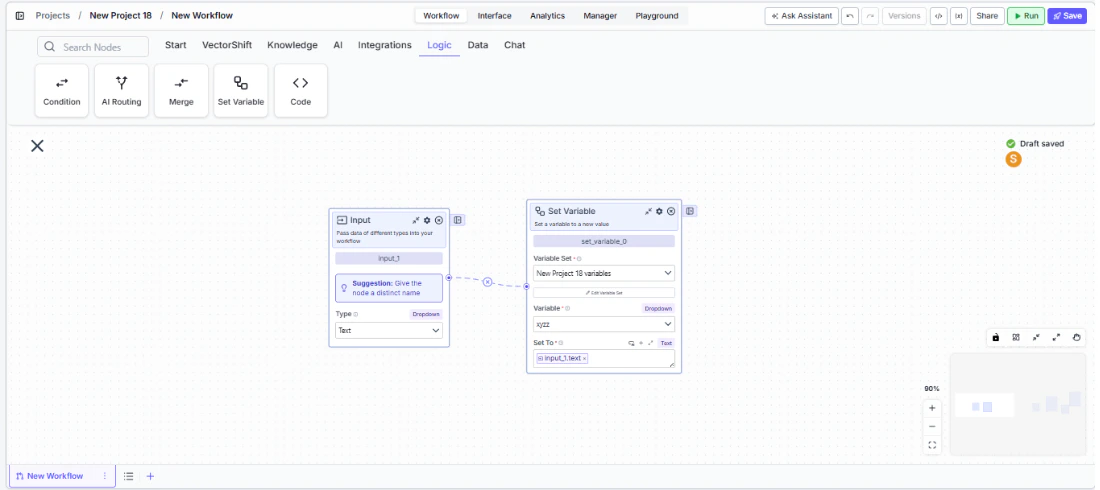
Task: Add an AI Routing node
Action: click(121, 91)
